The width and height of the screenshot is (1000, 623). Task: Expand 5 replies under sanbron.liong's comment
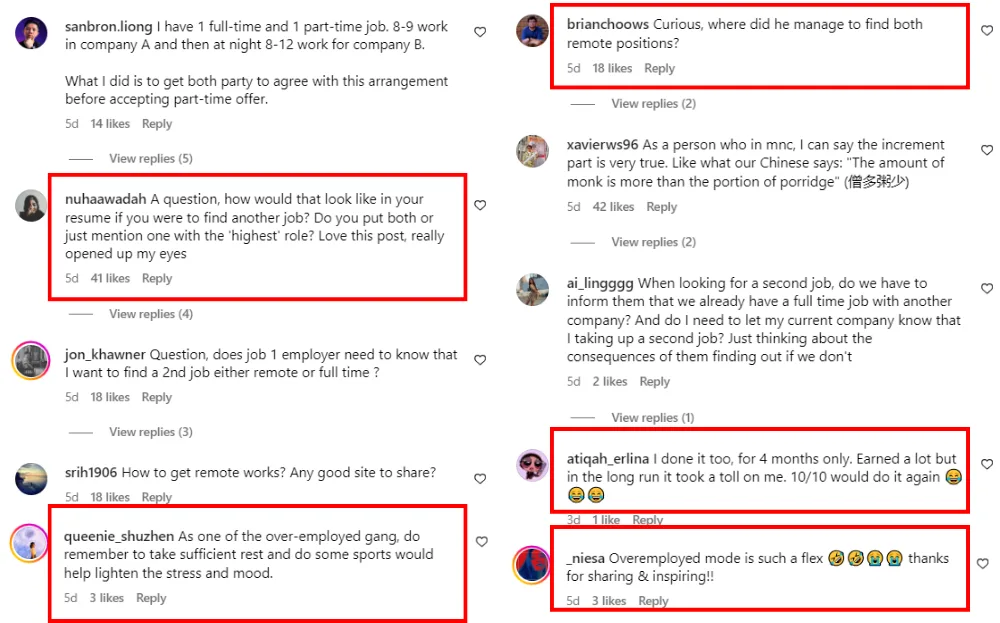(150, 158)
